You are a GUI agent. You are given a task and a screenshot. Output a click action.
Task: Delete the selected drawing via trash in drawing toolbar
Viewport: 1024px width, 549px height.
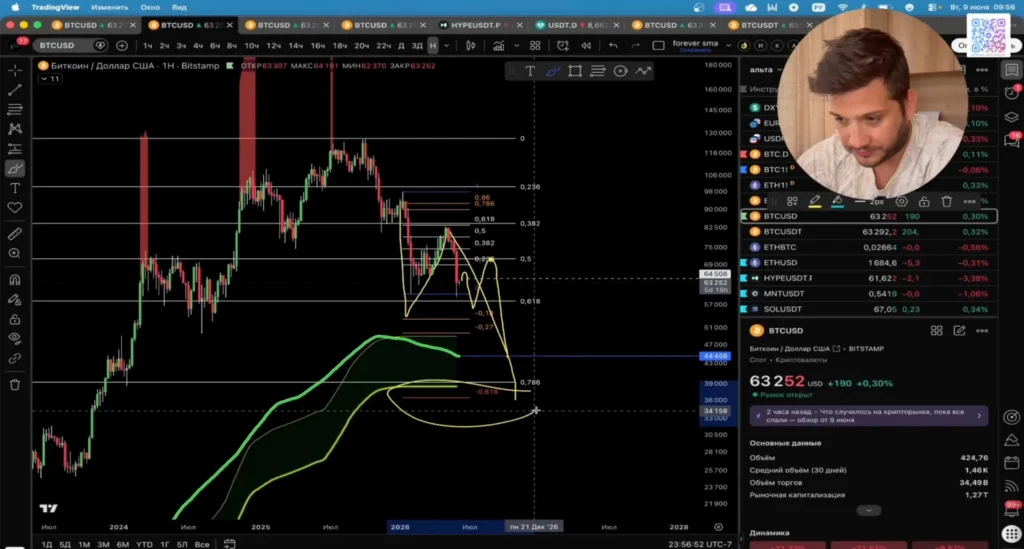946,201
